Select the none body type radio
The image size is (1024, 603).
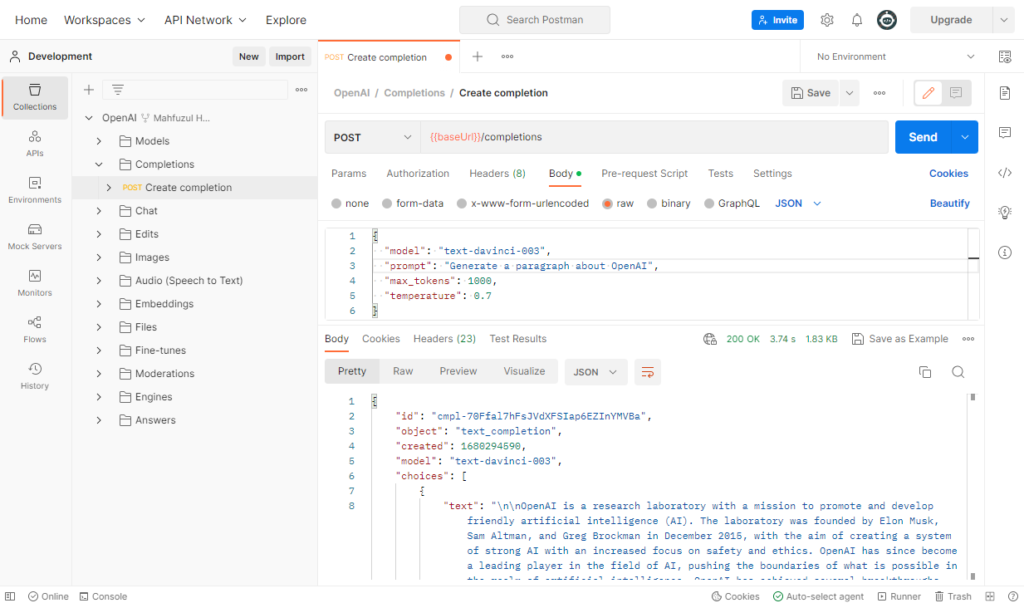(337, 203)
